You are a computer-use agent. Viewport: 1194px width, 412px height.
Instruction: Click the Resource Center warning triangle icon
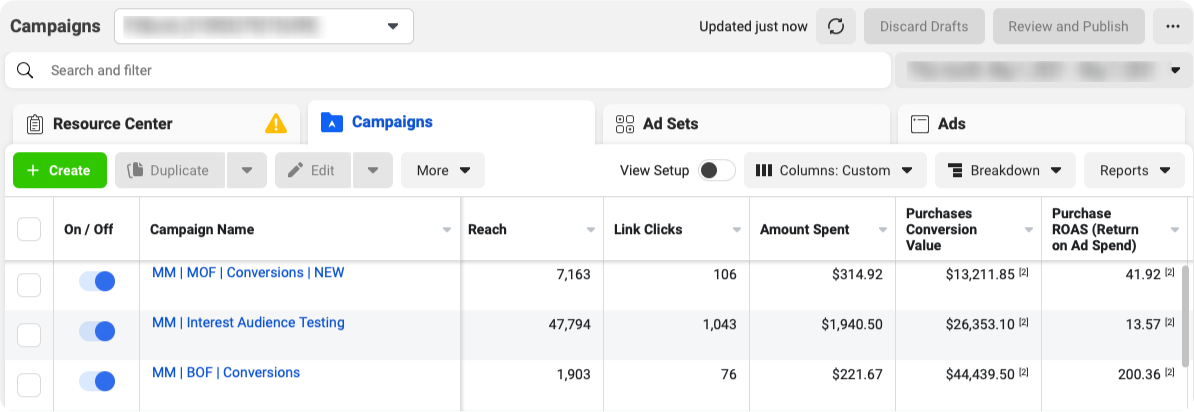point(276,124)
